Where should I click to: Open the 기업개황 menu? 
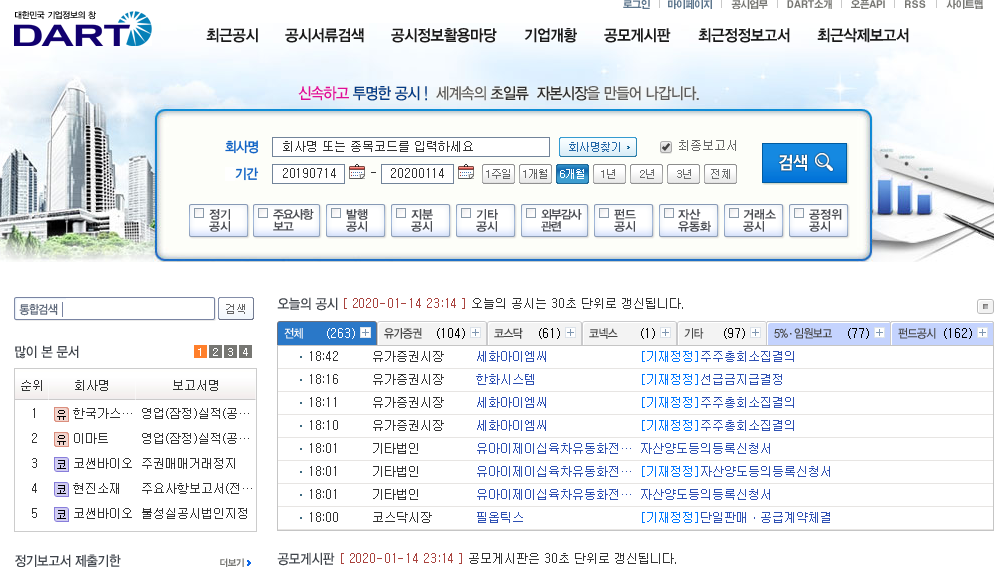click(x=550, y=36)
